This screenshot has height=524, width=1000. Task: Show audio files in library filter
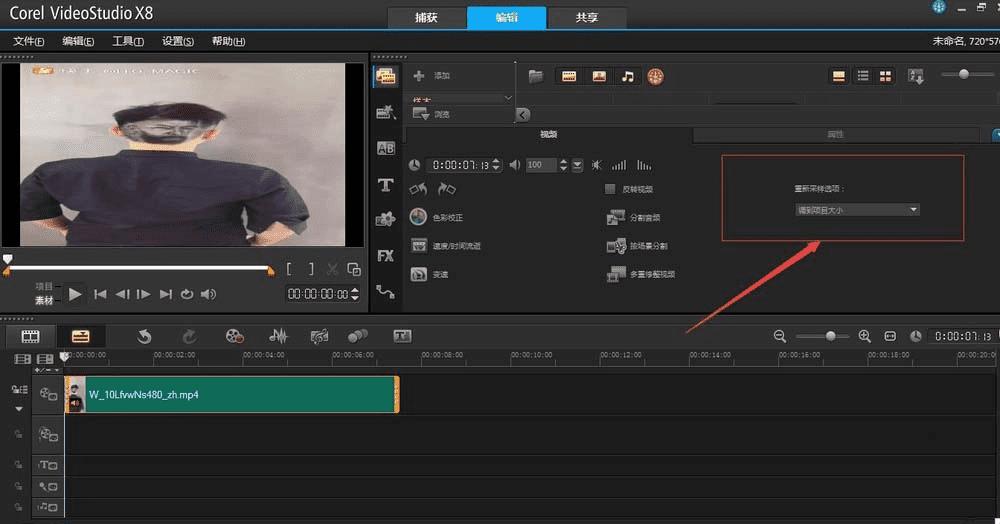click(x=627, y=76)
